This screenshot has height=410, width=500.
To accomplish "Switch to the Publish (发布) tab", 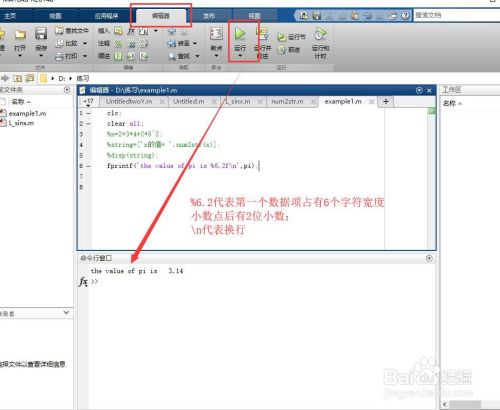I will click(209, 16).
